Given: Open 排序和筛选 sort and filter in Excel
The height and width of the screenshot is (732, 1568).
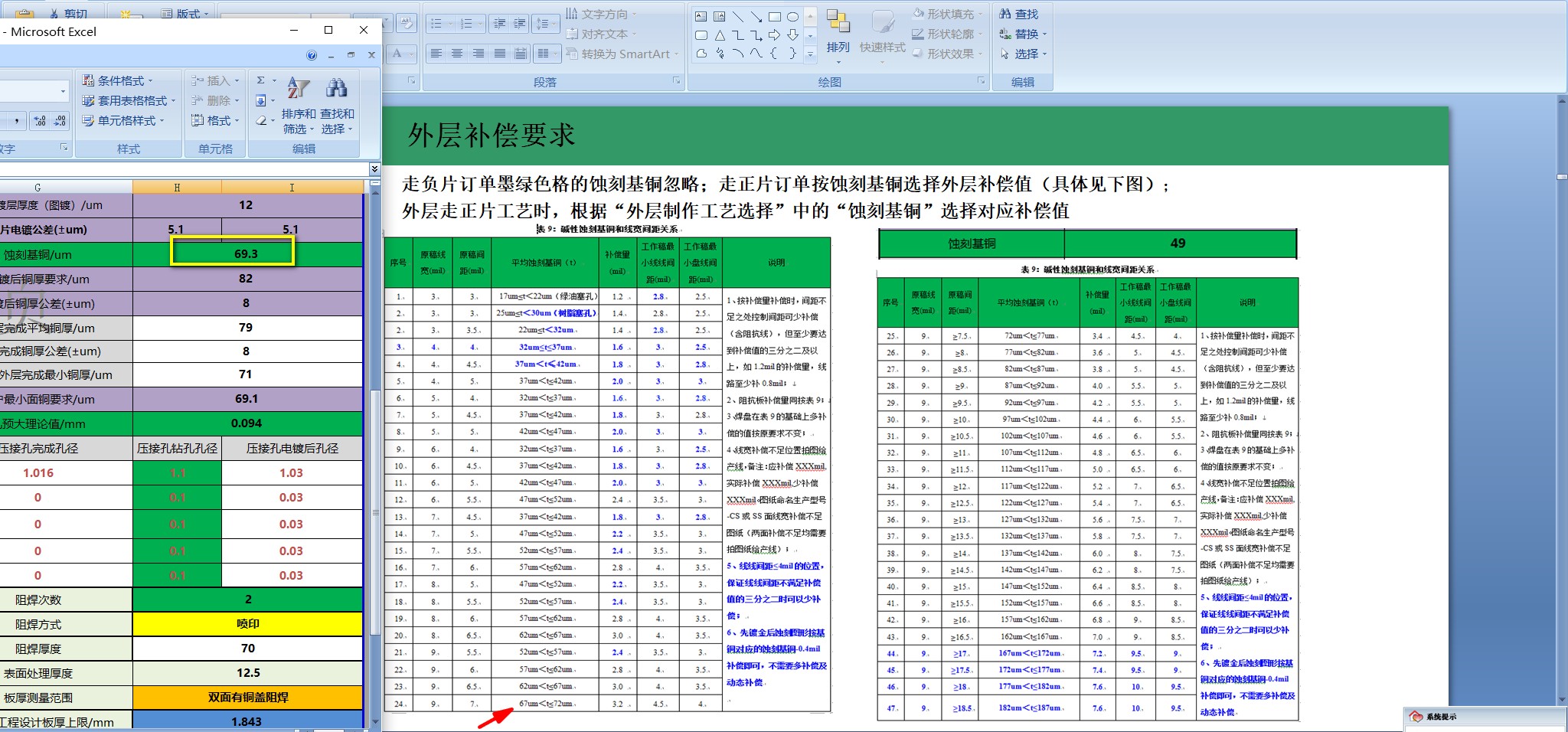Looking at the screenshot, I should pos(299,106).
